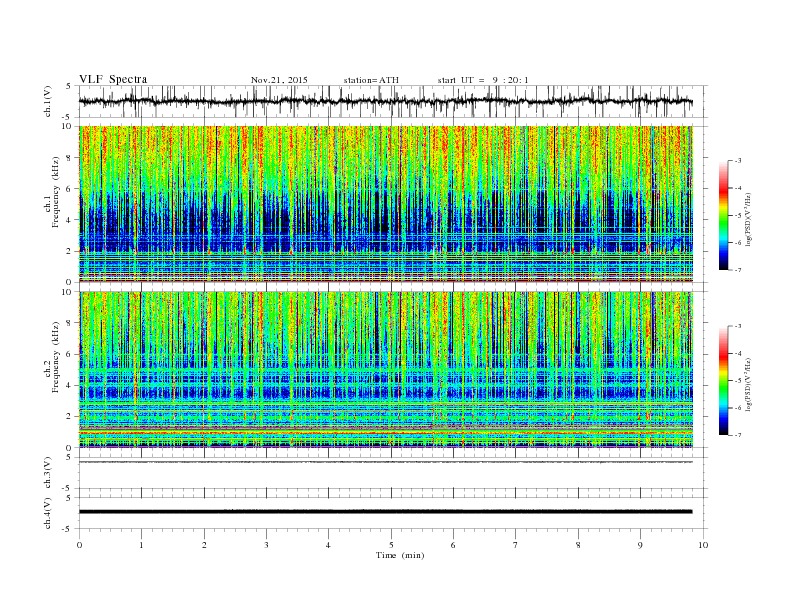Click the "5" minute tick label

pos(391,545)
